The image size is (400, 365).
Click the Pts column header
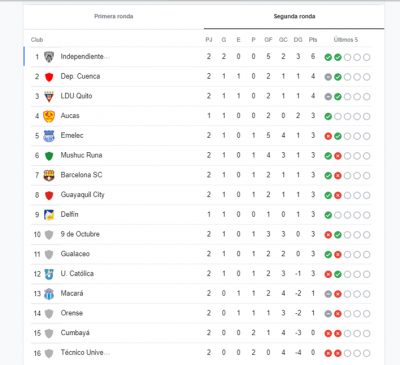(x=313, y=40)
